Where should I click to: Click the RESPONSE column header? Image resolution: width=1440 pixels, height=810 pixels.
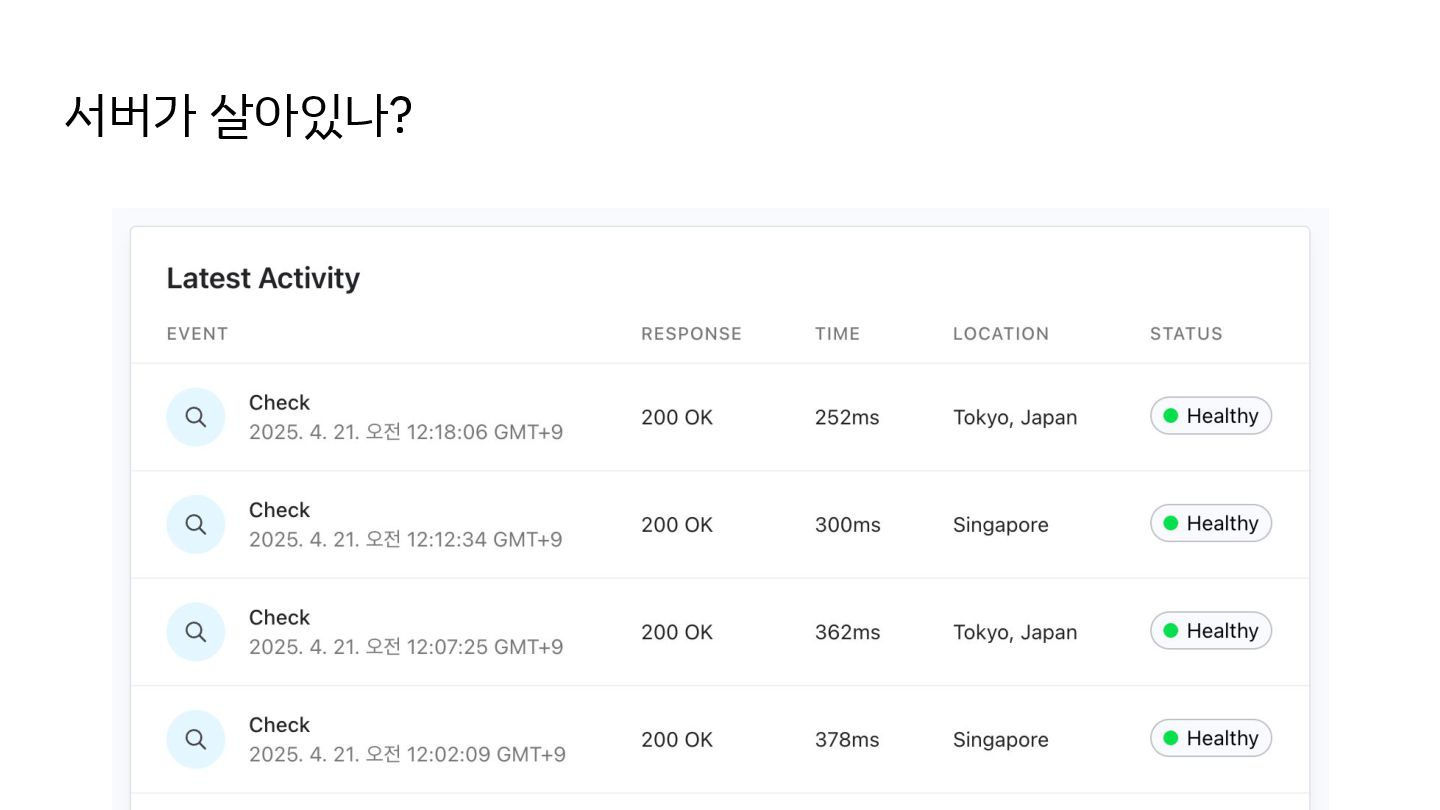pos(691,334)
